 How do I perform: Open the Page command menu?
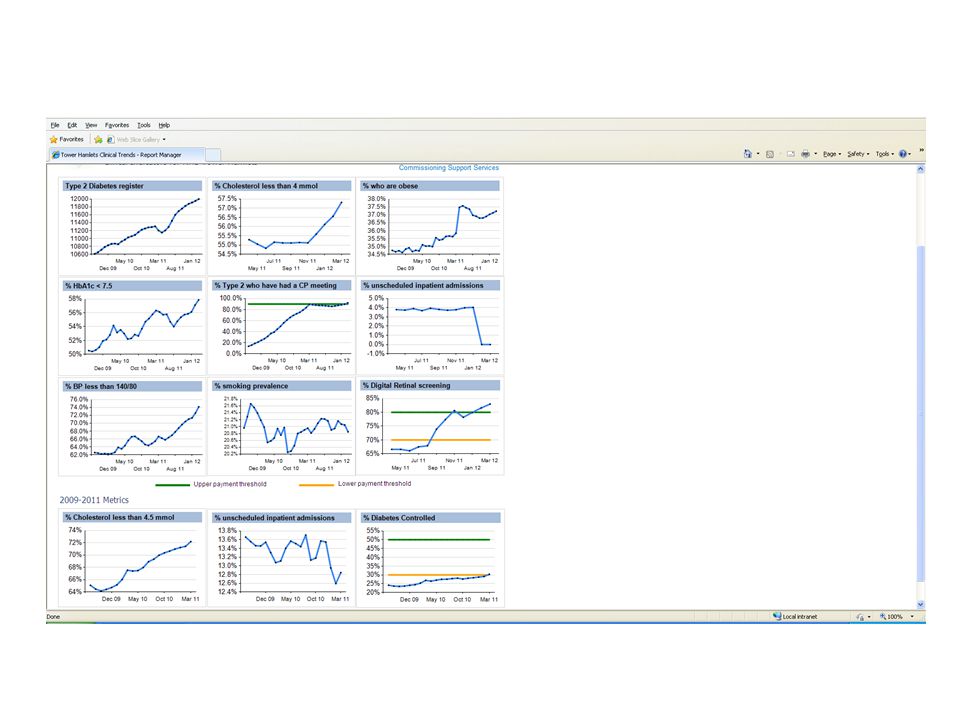(832, 154)
